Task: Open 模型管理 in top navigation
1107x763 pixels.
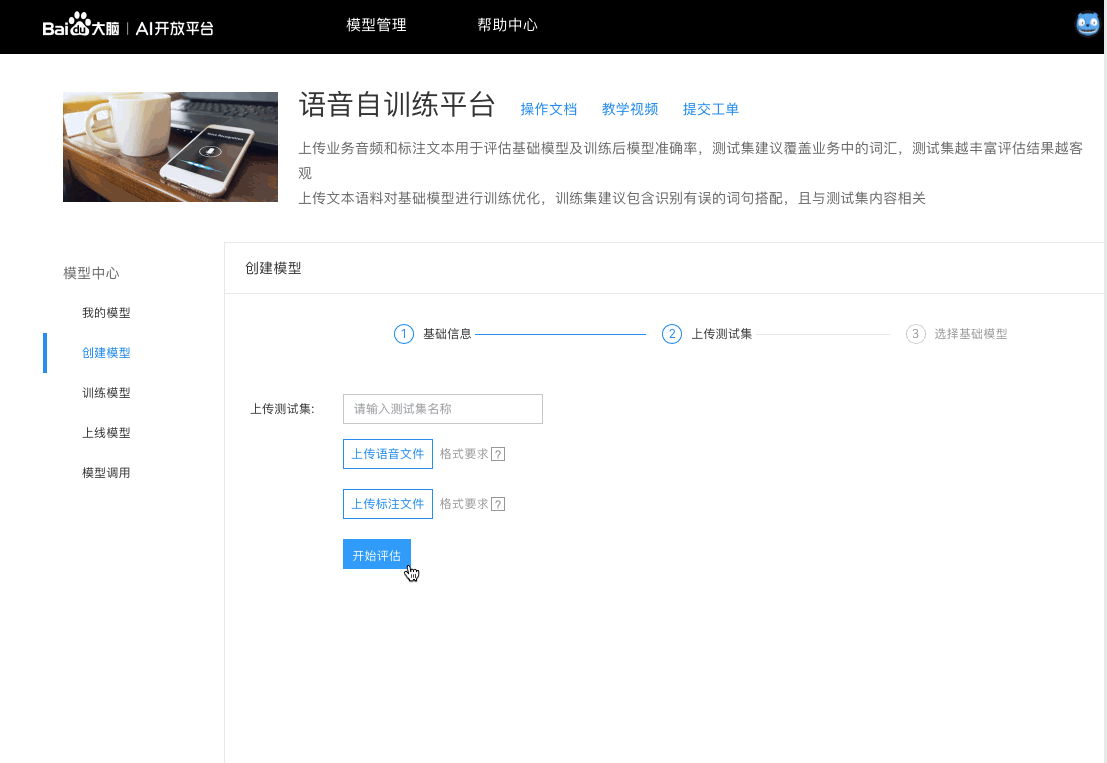Action: click(376, 26)
